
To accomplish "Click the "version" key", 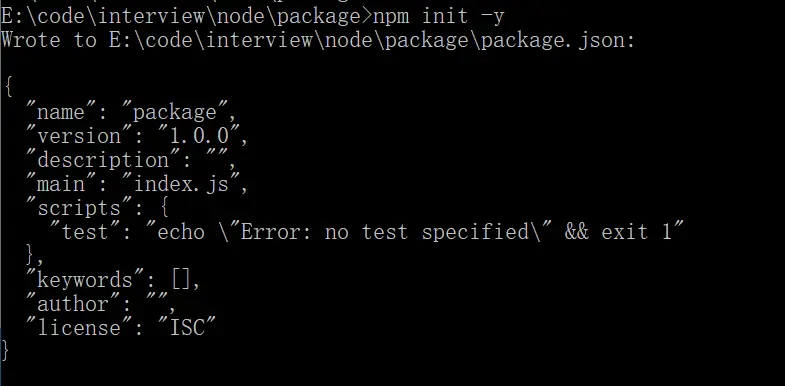I will point(79,136).
